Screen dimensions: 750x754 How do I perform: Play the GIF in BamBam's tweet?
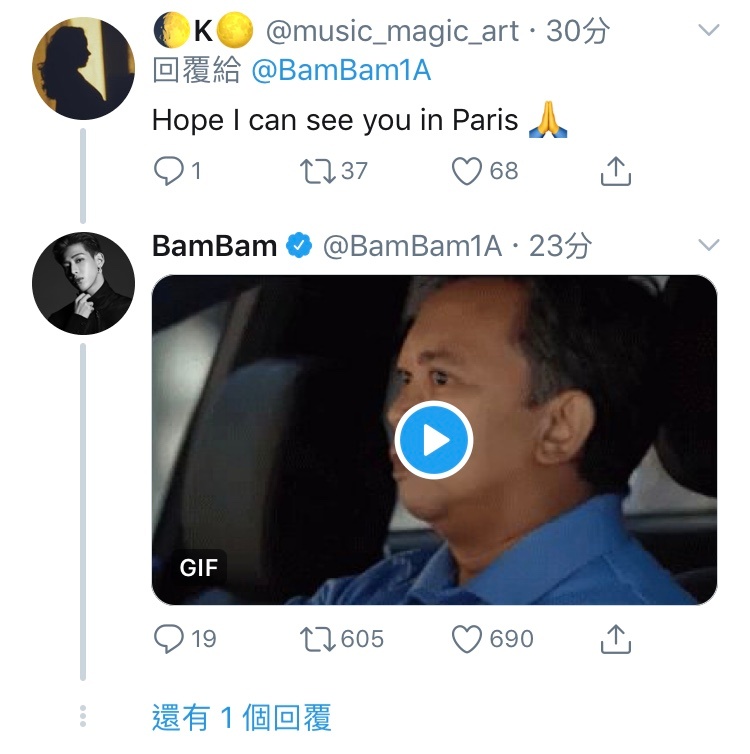click(433, 440)
